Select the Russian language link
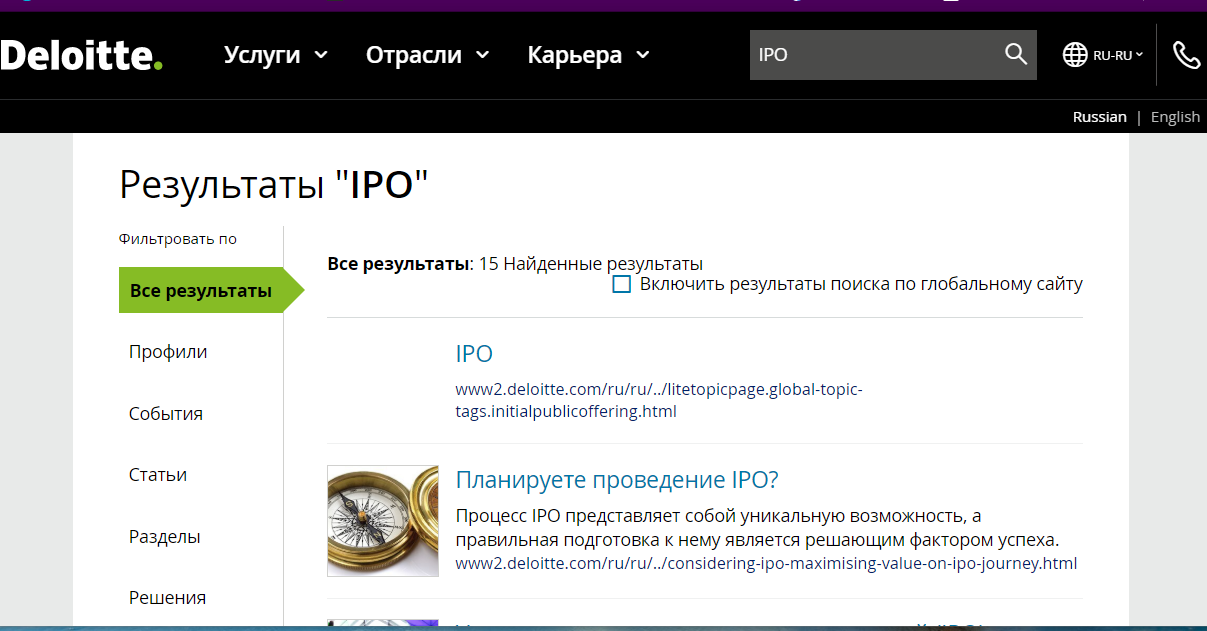 tap(1100, 117)
